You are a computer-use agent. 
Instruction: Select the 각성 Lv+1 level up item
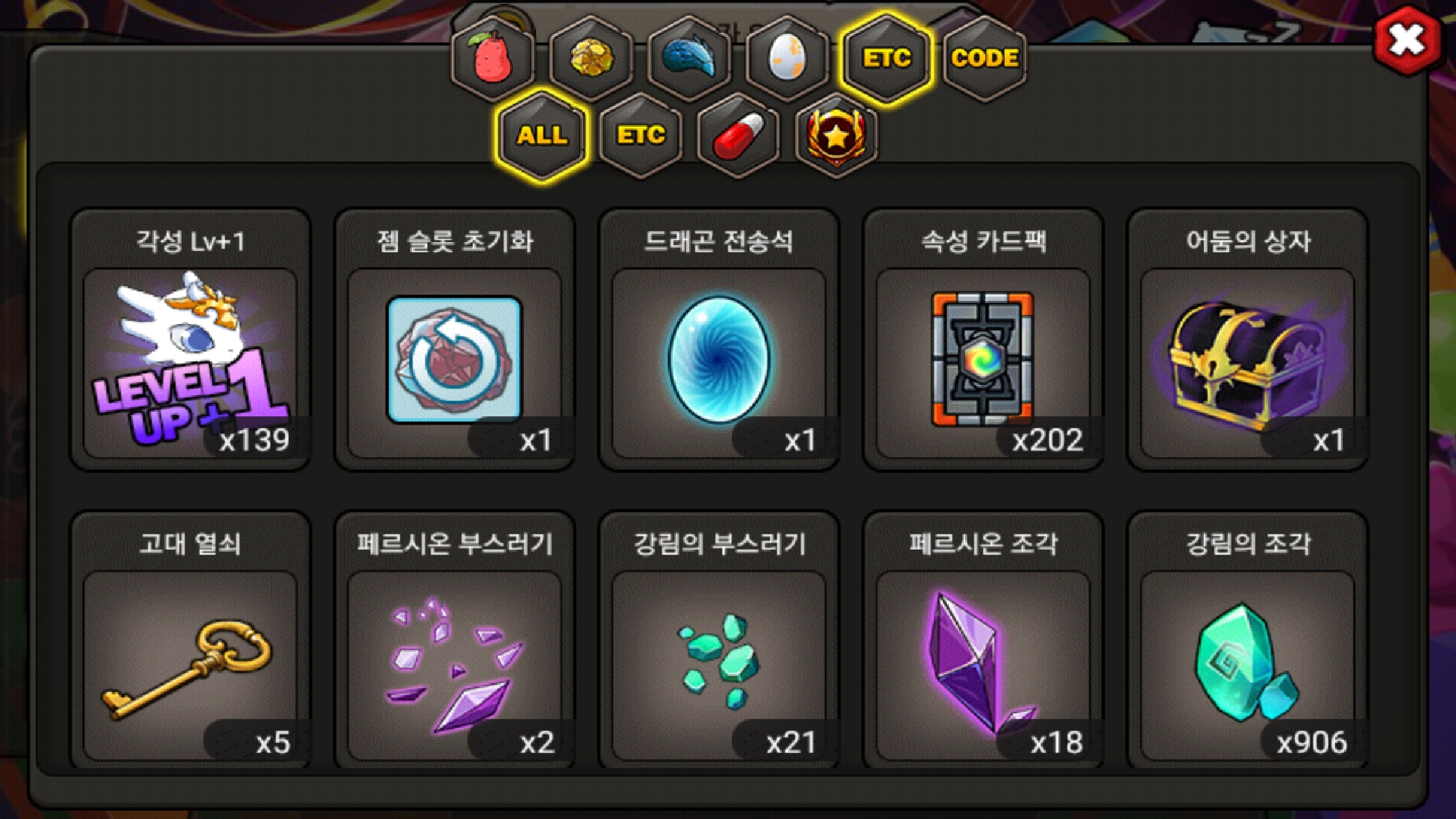190,340
